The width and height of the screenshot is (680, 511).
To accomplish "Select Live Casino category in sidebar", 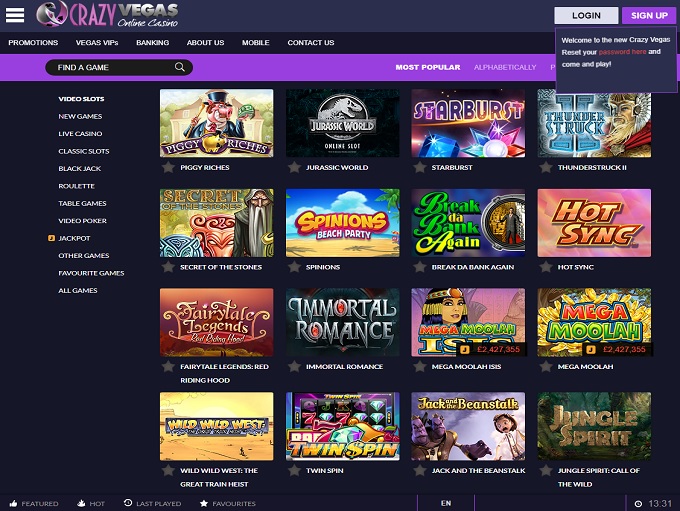I will 80,134.
